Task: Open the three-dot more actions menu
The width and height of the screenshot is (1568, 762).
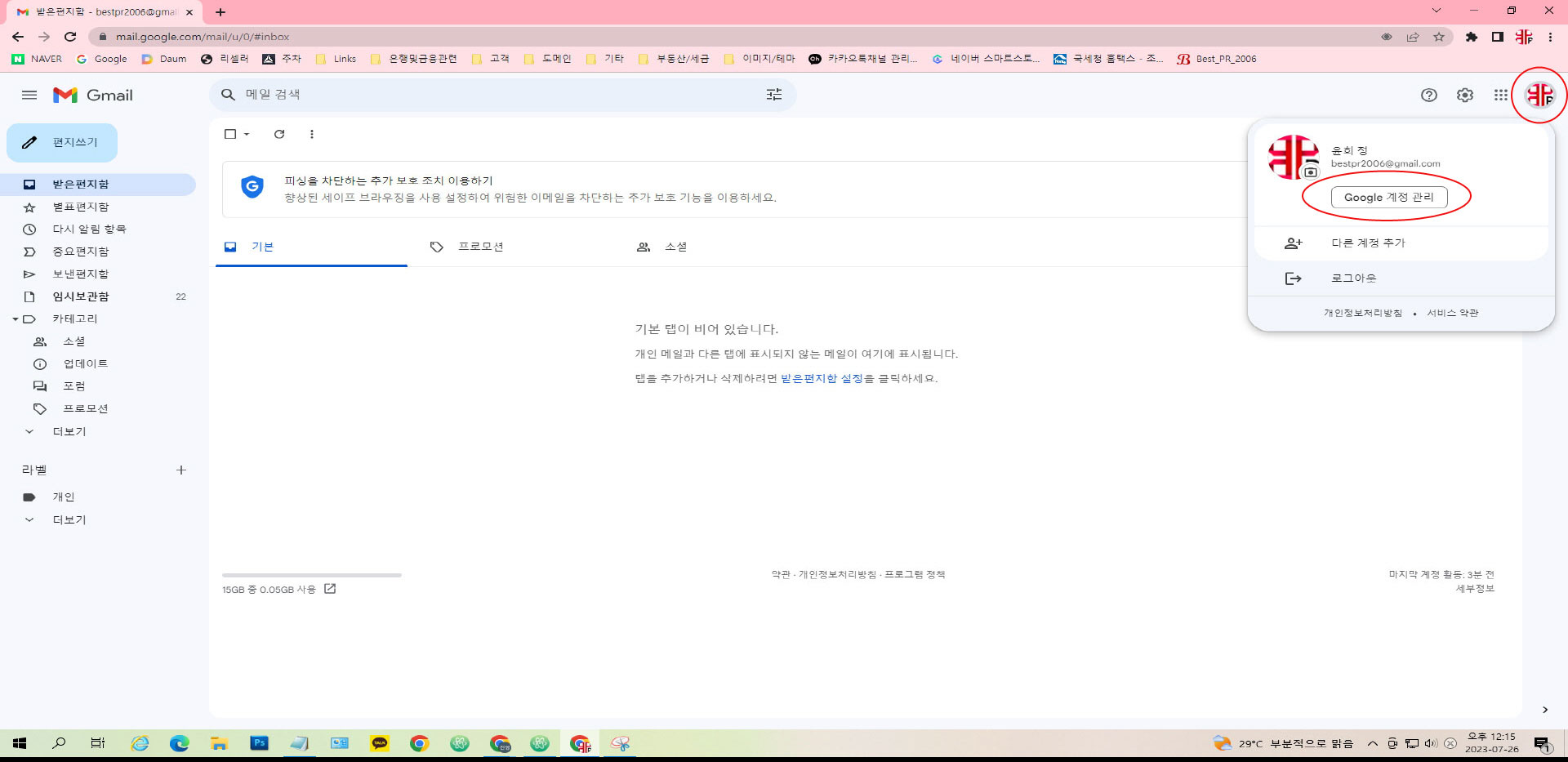Action: click(x=311, y=134)
